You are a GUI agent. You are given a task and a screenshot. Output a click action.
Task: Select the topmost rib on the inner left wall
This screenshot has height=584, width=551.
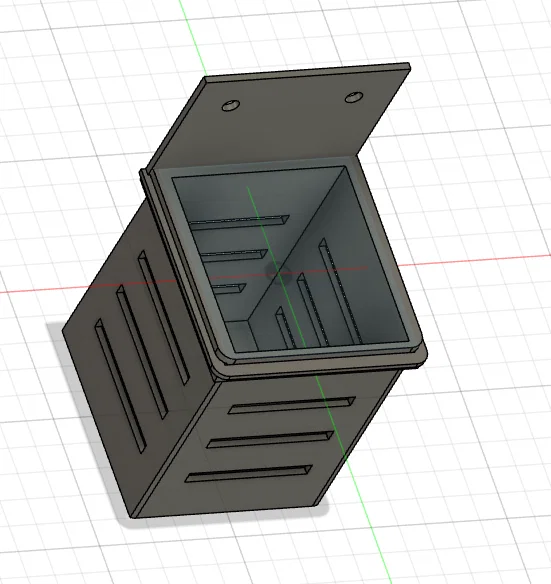click(239, 222)
